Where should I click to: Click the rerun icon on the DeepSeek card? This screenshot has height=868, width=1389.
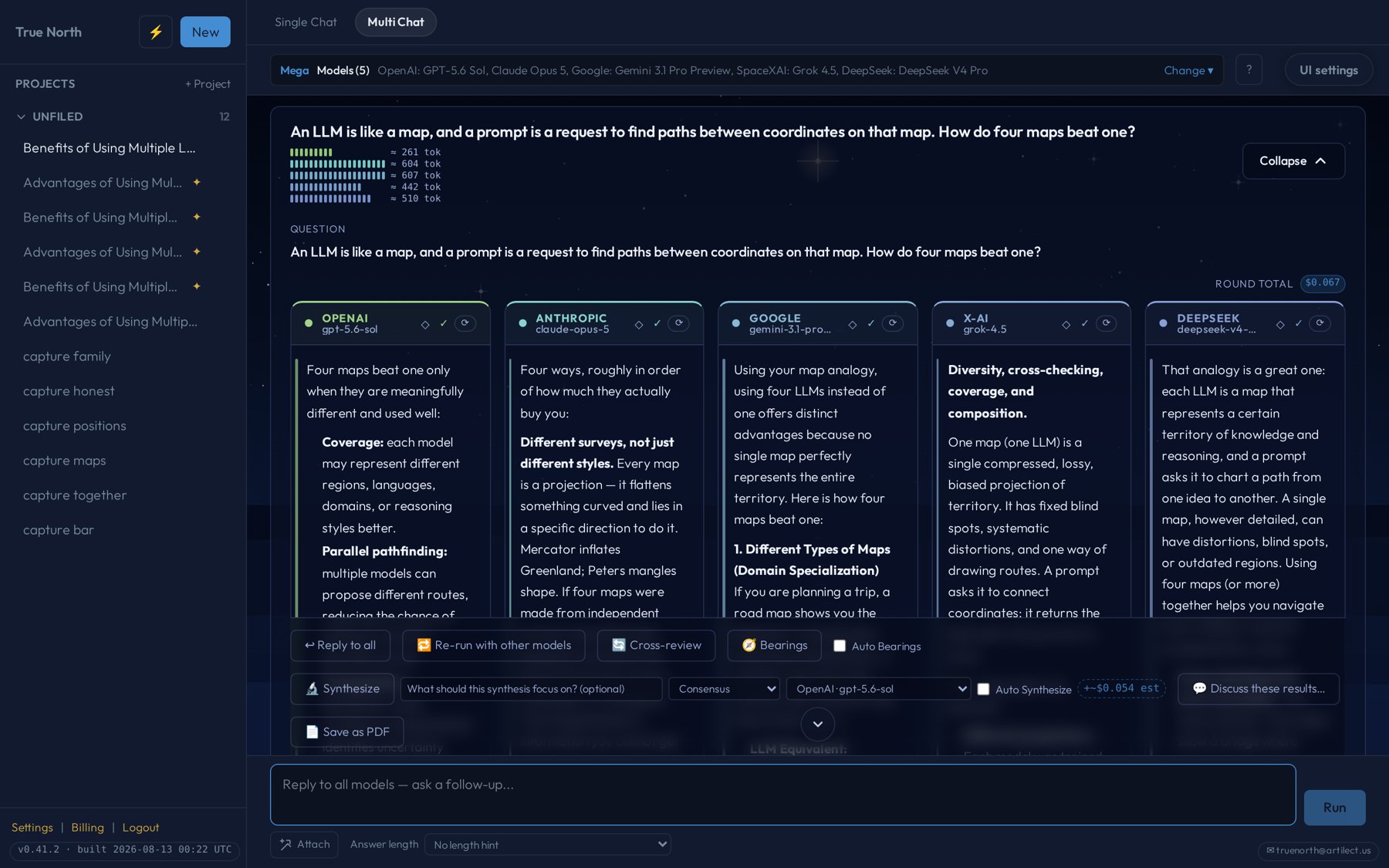click(1320, 323)
